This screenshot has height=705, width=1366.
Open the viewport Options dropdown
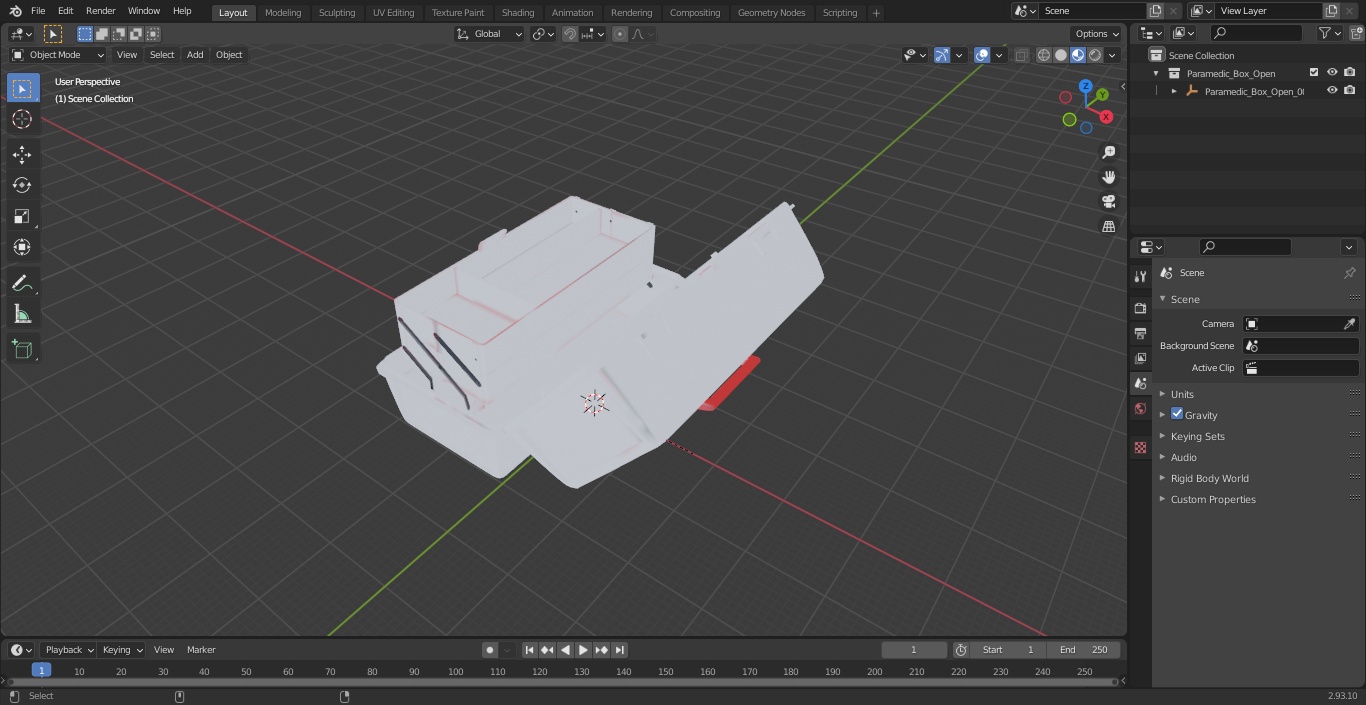point(1097,34)
